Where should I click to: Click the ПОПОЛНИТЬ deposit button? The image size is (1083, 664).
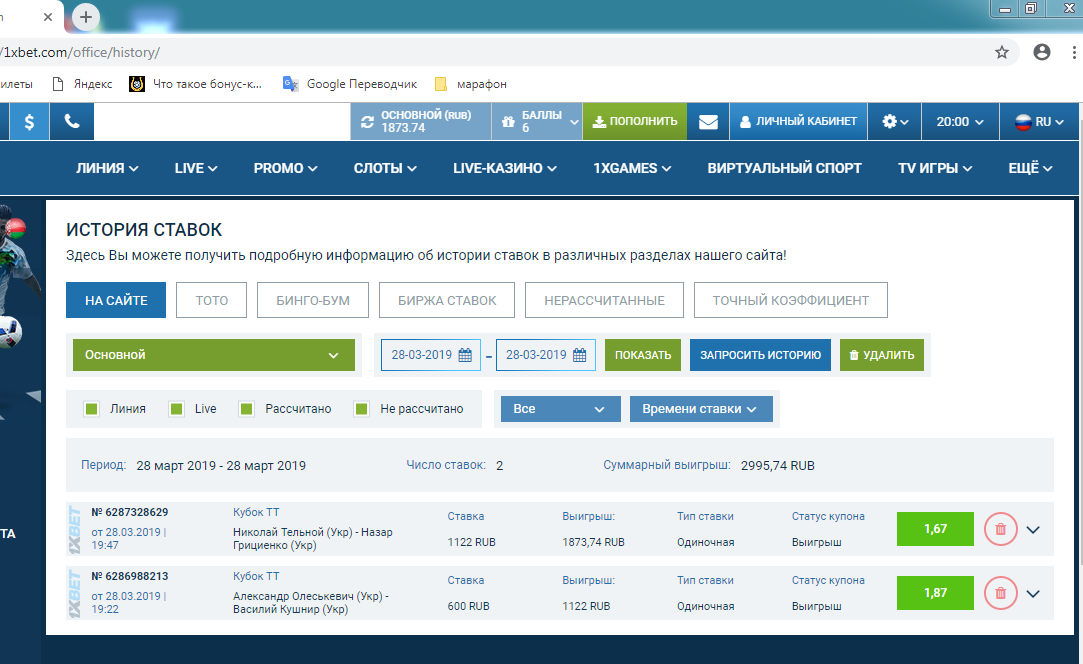[635, 122]
